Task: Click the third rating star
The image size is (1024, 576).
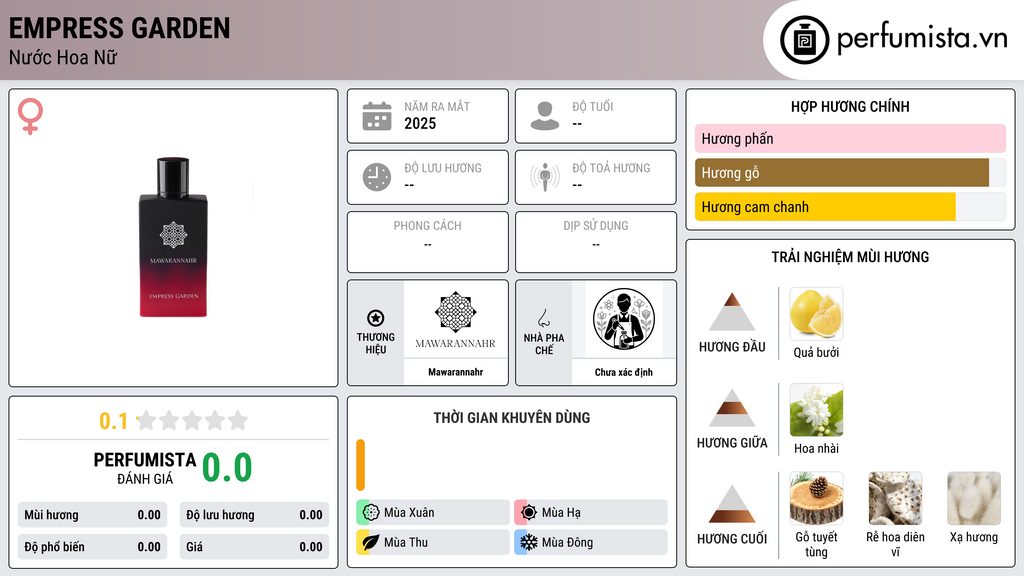Action: click(192, 420)
